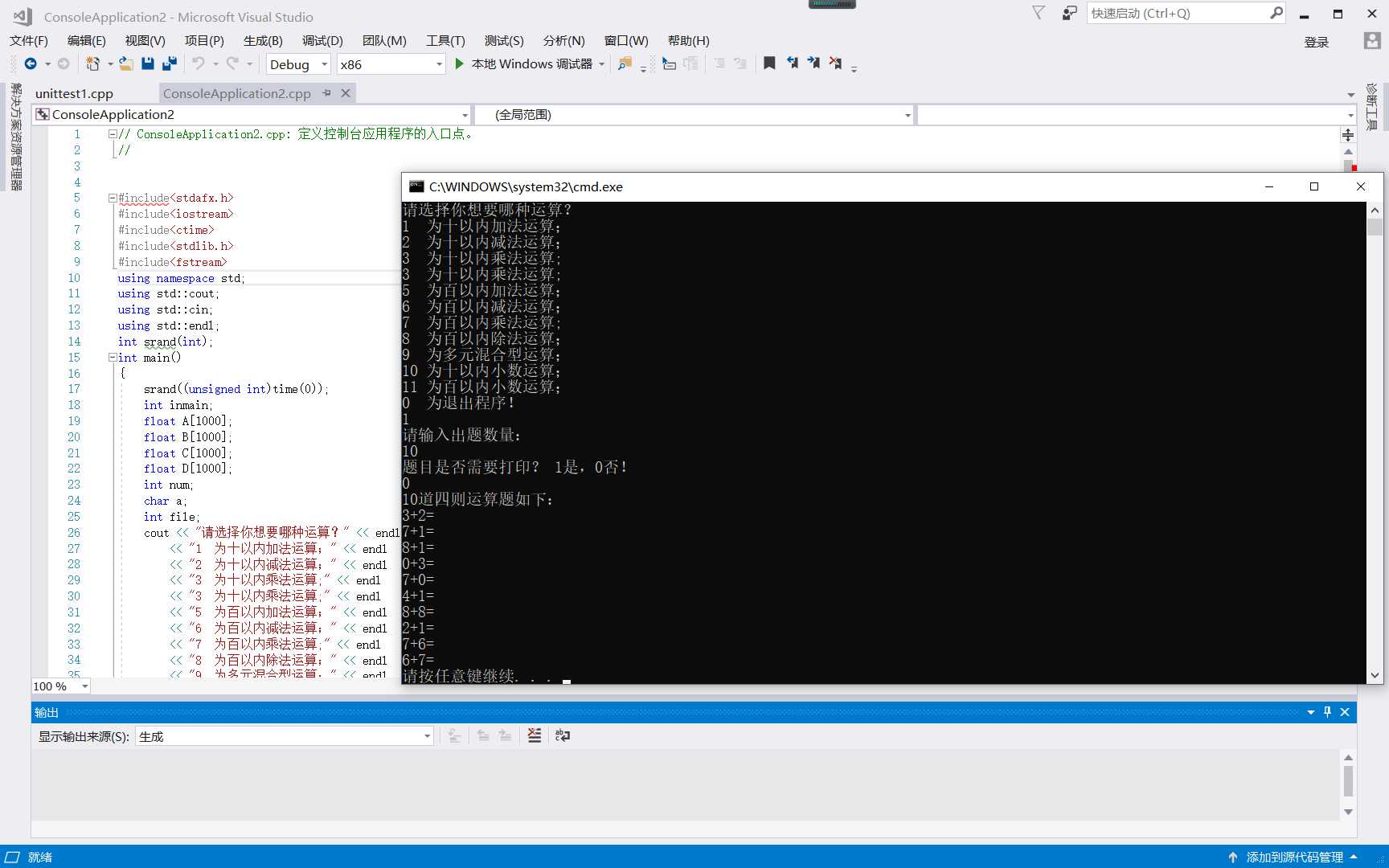Click the Undo arrow icon
The width and height of the screenshot is (1389, 868).
pos(199,63)
